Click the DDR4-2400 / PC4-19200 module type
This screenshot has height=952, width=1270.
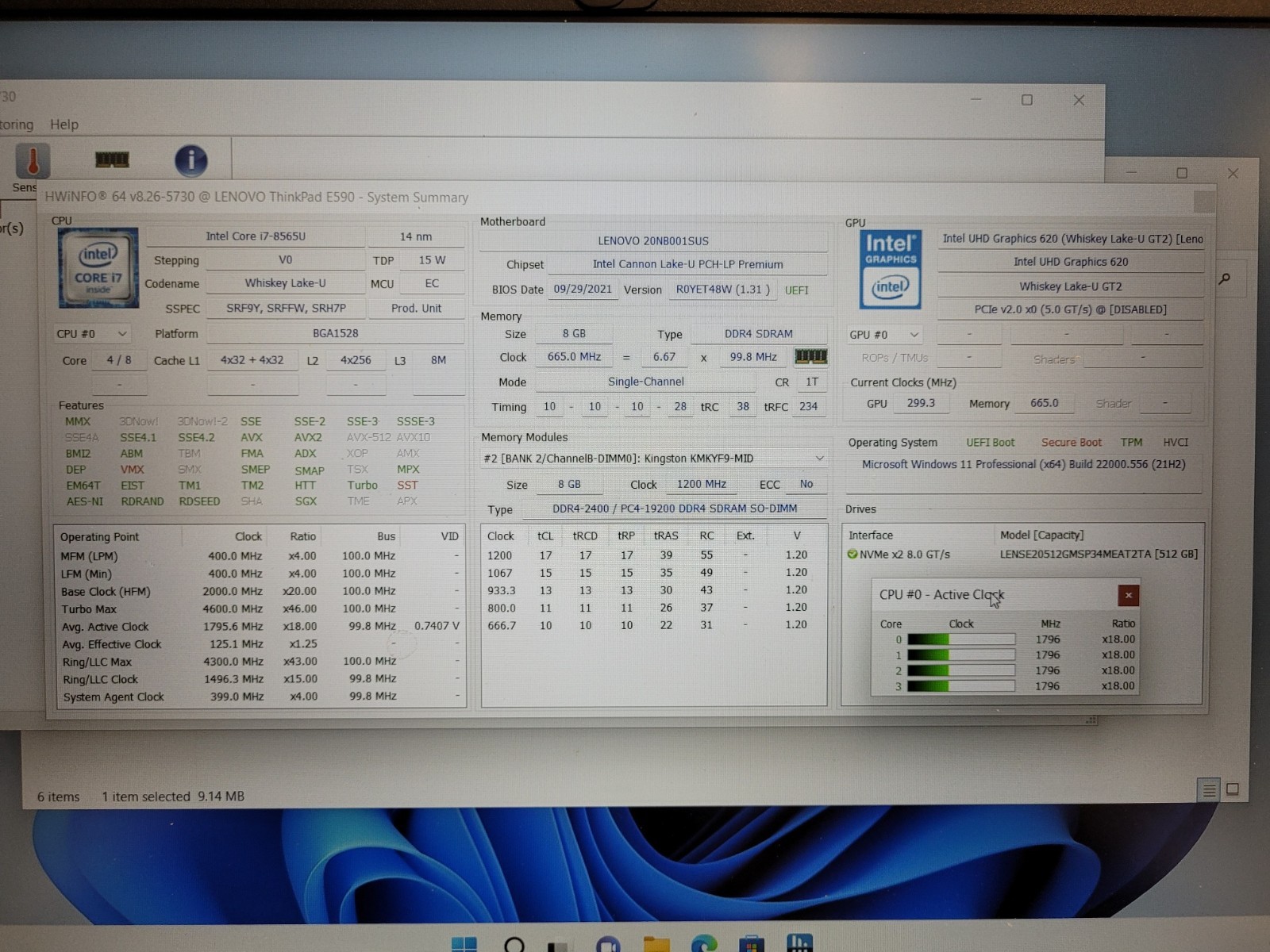(x=675, y=509)
